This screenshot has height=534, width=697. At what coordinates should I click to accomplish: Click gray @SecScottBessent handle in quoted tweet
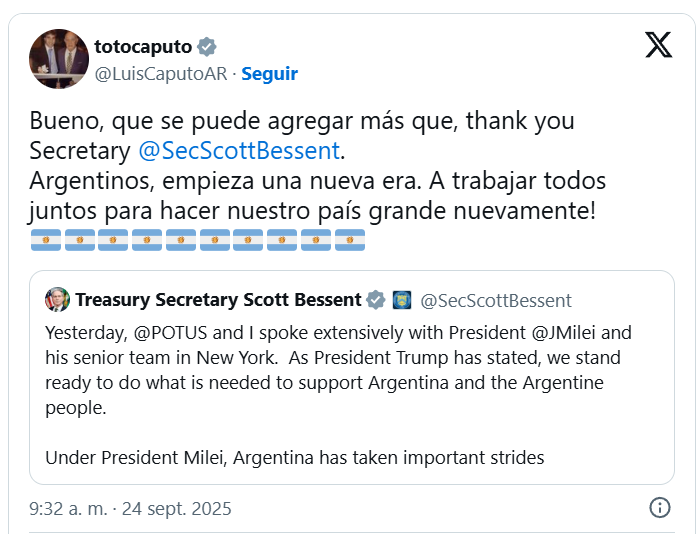(496, 300)
